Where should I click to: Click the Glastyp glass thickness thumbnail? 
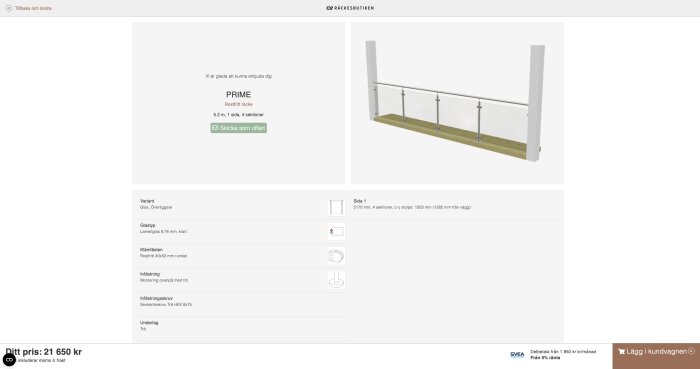pyautogui.click(x=336, y=232)
